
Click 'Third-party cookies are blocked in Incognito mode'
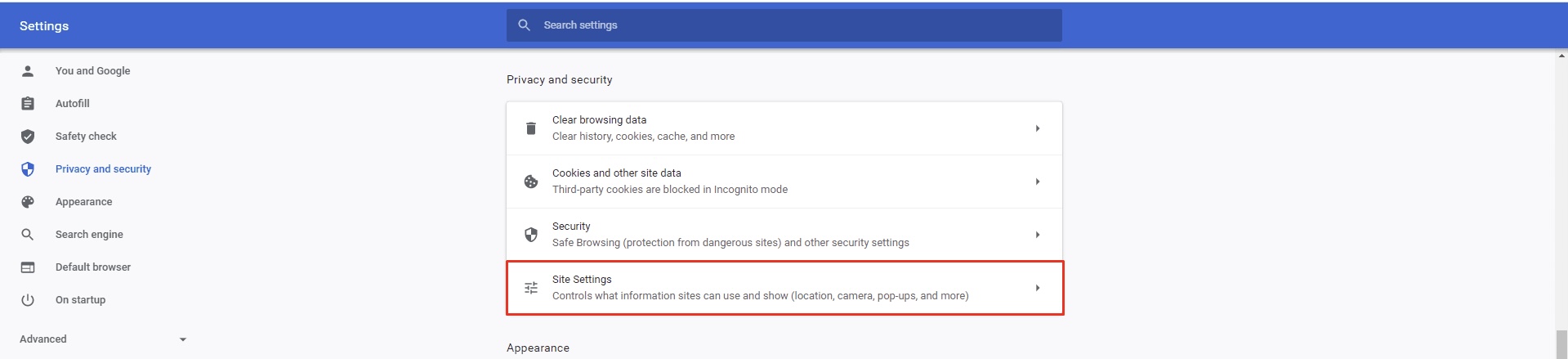pyautogui.click(x=670, y=190)
